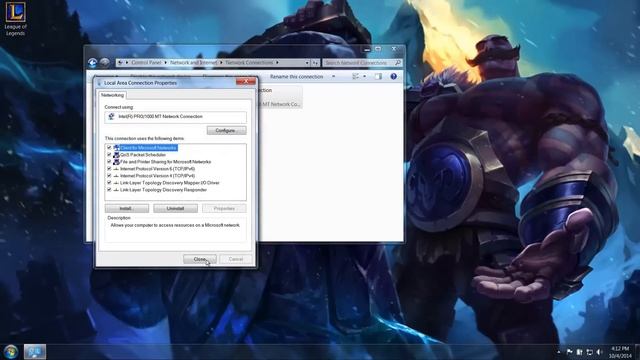
Task: Uncheck Link-Layer Topology Discovery Responder
Action: (109, 190)
